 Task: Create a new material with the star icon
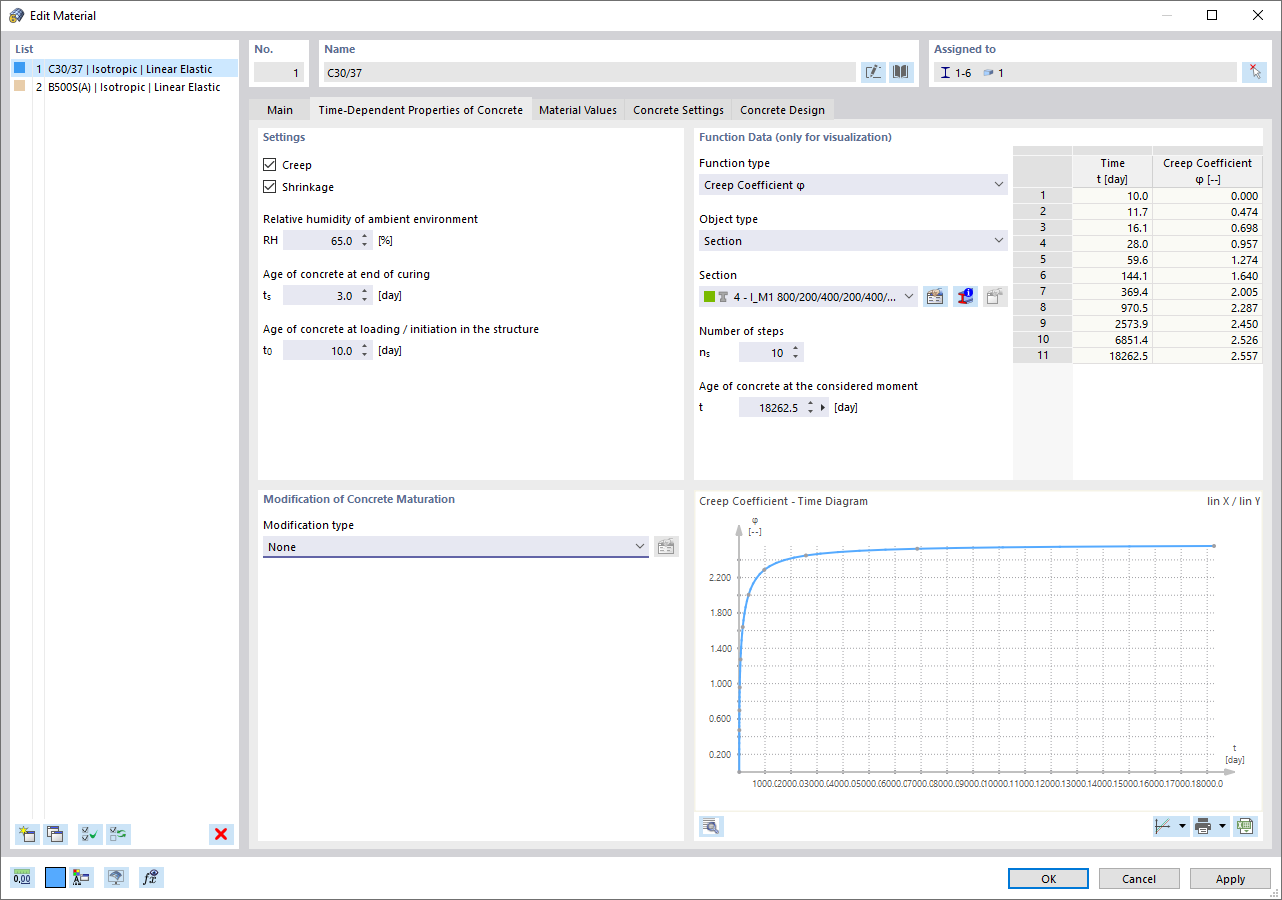pyautogui.click(x=27, y=834)
